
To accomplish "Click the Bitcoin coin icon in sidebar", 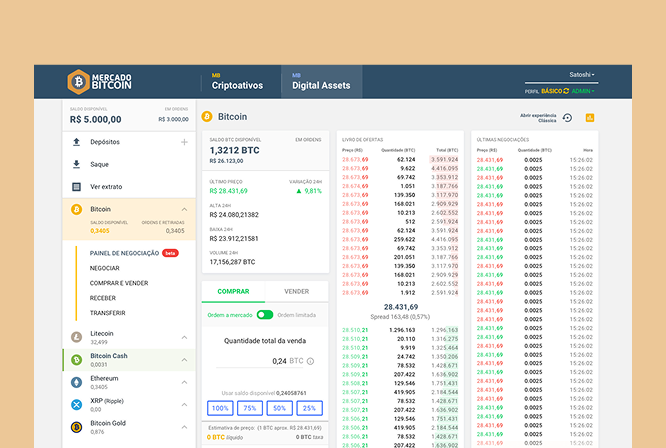I will click(x=76, y=209).
